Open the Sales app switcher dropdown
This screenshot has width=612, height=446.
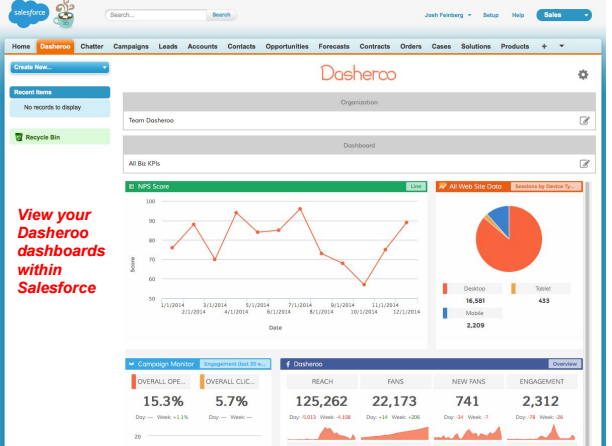tap(564, 15)
